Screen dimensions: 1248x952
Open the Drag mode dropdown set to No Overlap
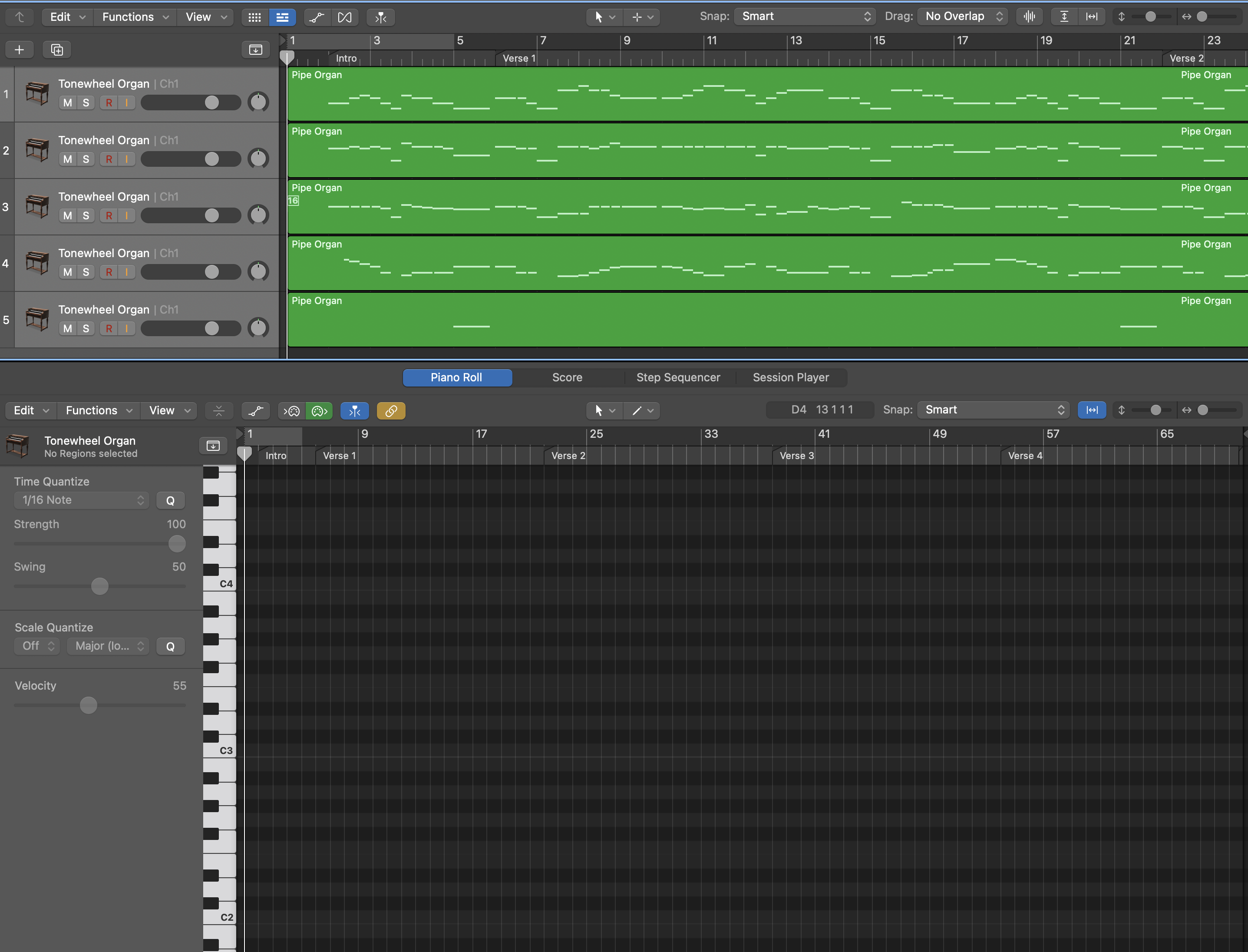(x=962, y=17)
